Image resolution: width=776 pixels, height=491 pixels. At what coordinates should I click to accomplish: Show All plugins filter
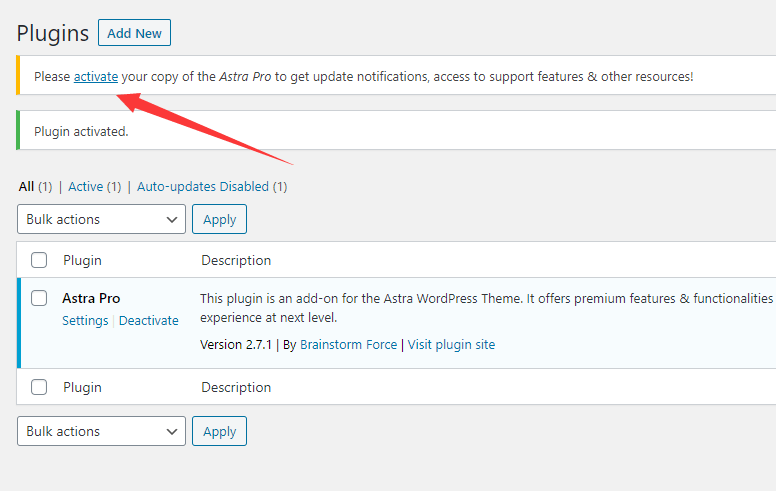26,186
